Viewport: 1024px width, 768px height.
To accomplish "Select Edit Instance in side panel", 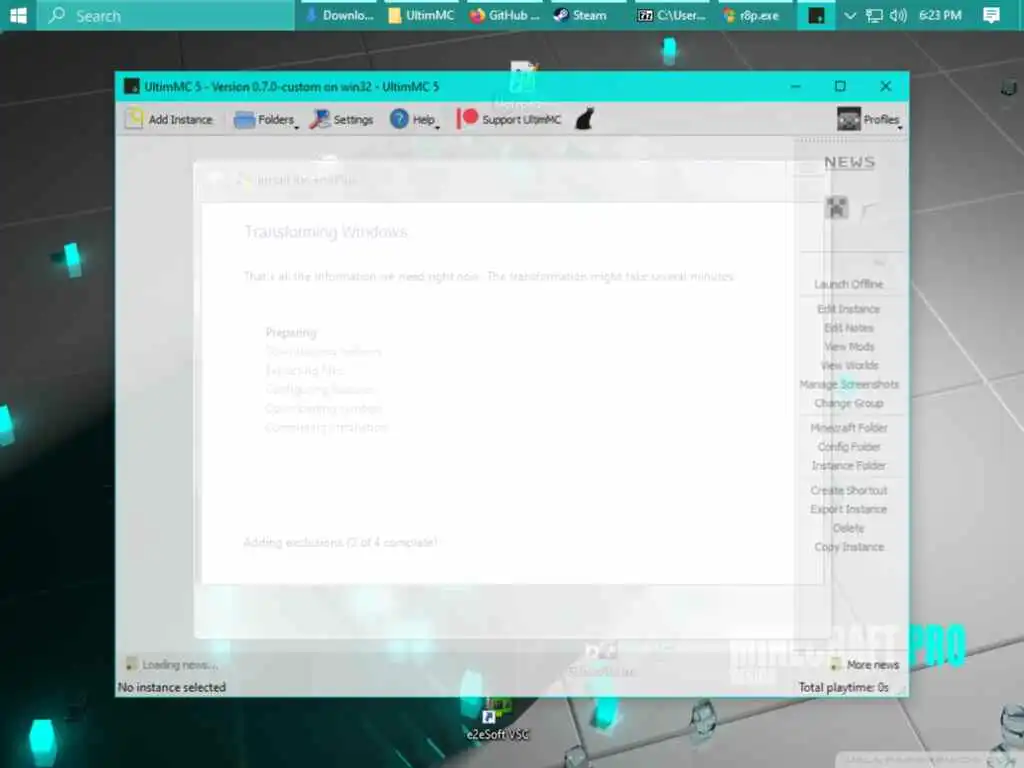I will pos(848,309).
